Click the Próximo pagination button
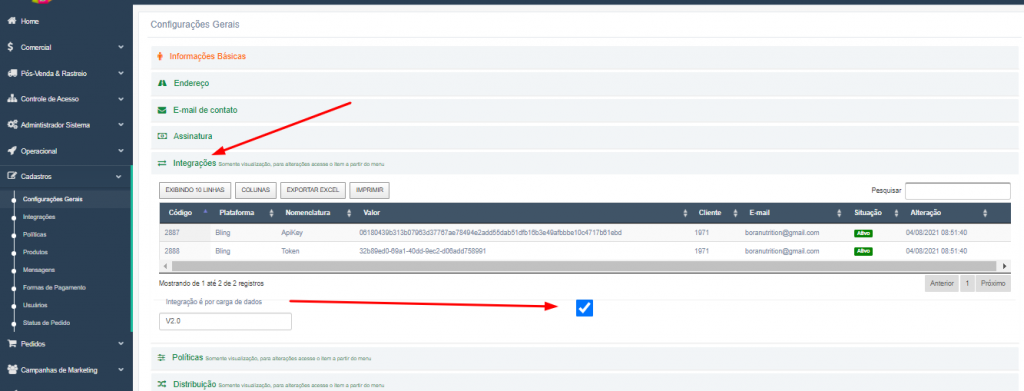Screen dimensions: 1024x391 point(993,283)
